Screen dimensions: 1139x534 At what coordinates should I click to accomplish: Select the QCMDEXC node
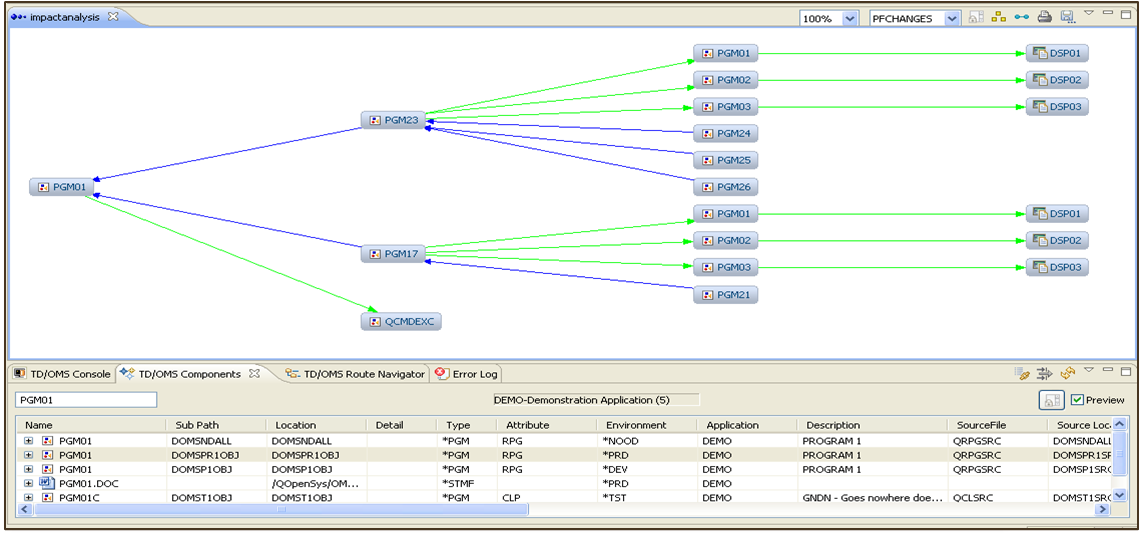pyautogui.click(x=401, y=321)
